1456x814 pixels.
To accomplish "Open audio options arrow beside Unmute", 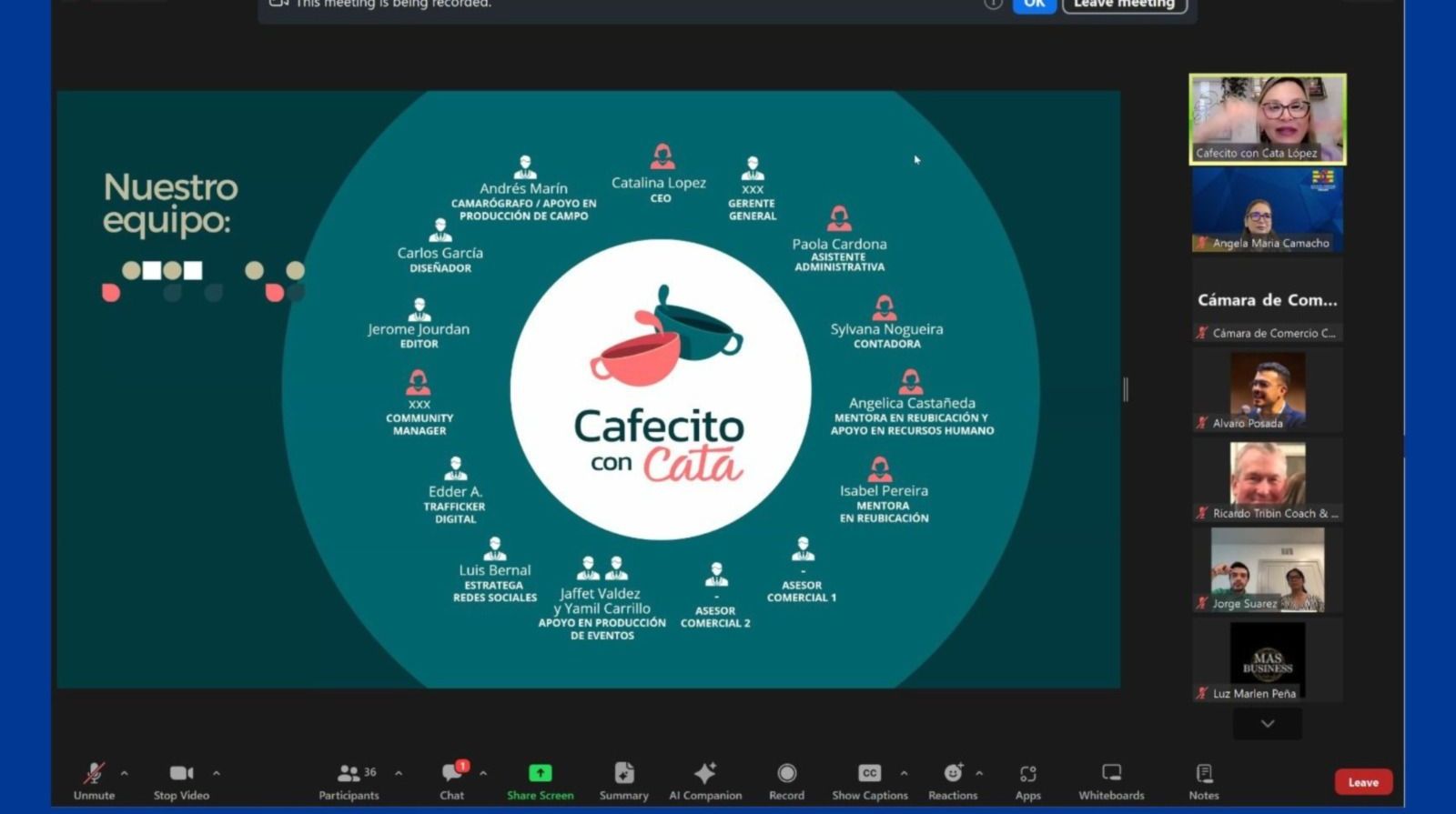I will 125,773.
